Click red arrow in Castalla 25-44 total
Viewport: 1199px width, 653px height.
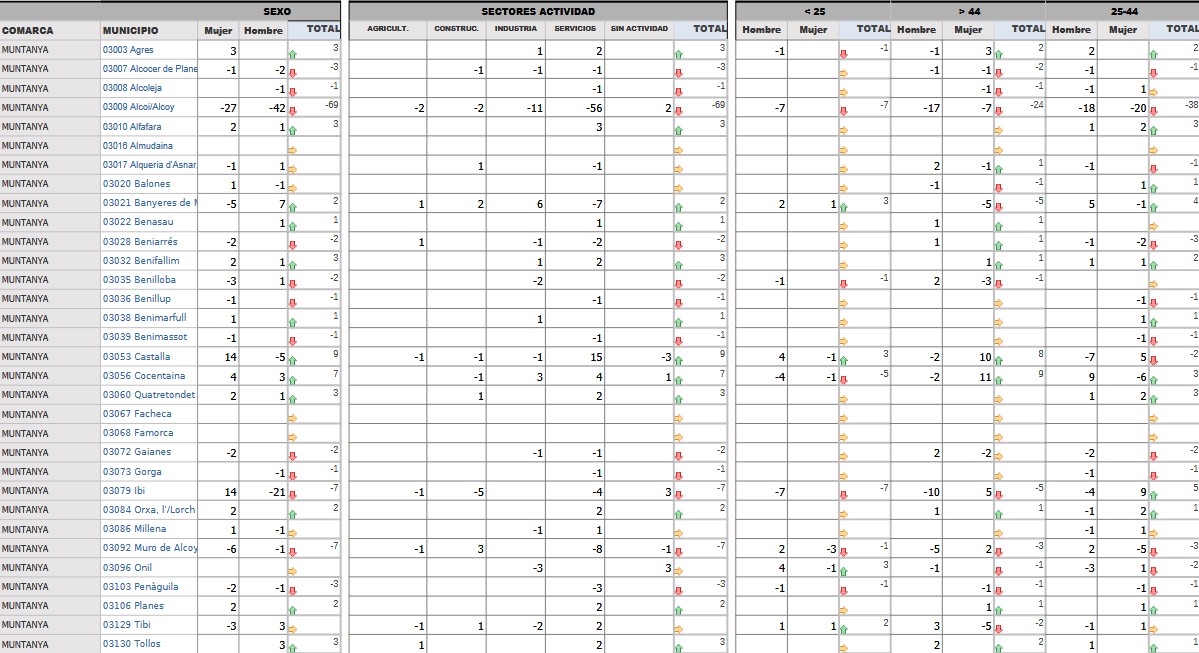[1154, 361]
